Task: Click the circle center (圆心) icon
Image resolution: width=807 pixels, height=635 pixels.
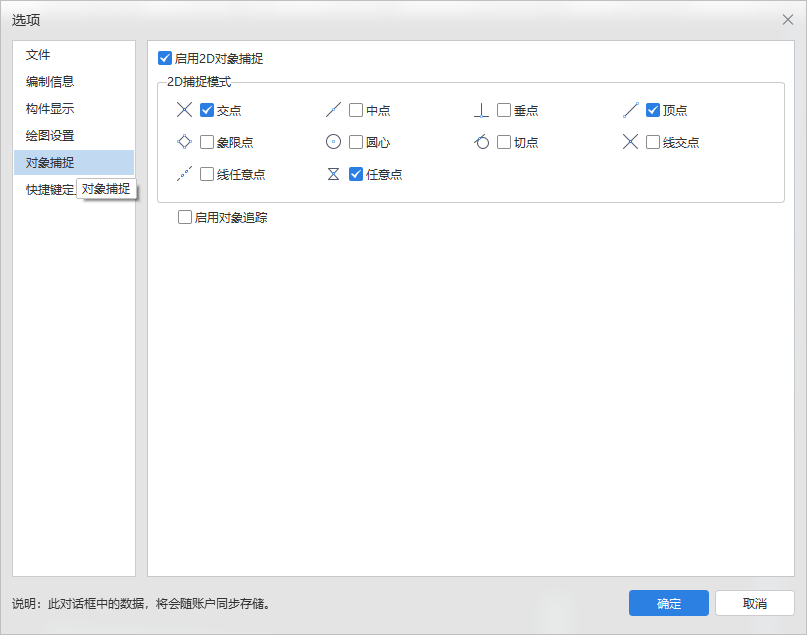Action: 334,142
